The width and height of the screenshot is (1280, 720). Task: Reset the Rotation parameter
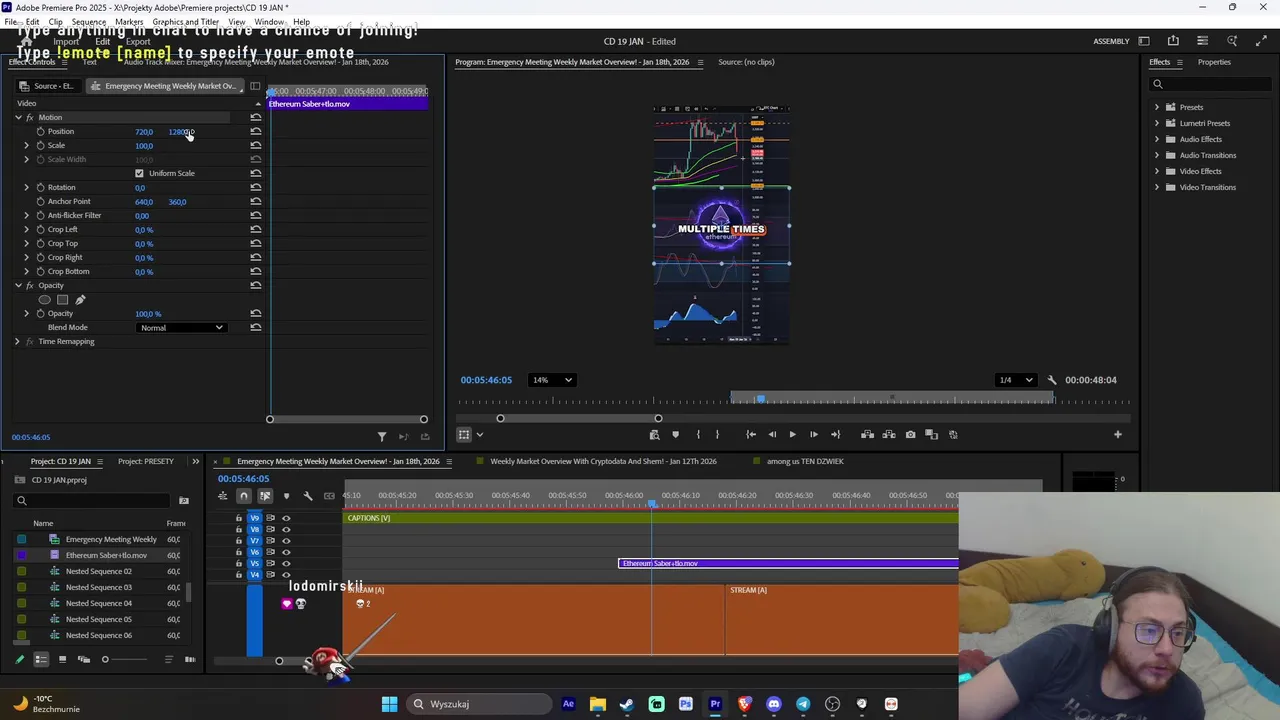click(x=256, y=188)
